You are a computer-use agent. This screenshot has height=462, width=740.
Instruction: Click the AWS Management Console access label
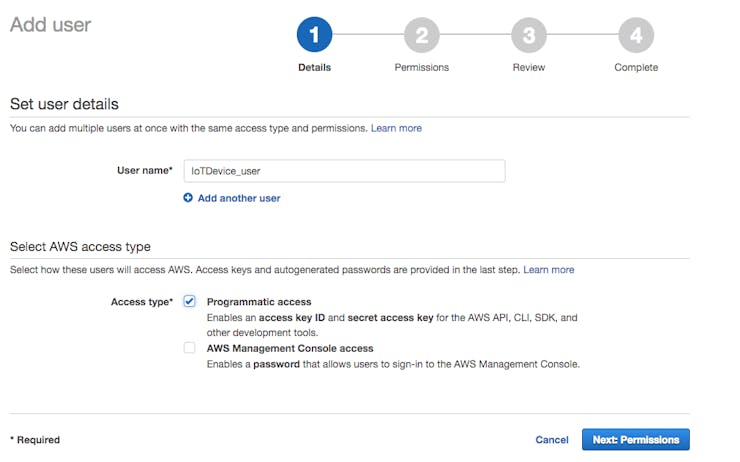290,348
